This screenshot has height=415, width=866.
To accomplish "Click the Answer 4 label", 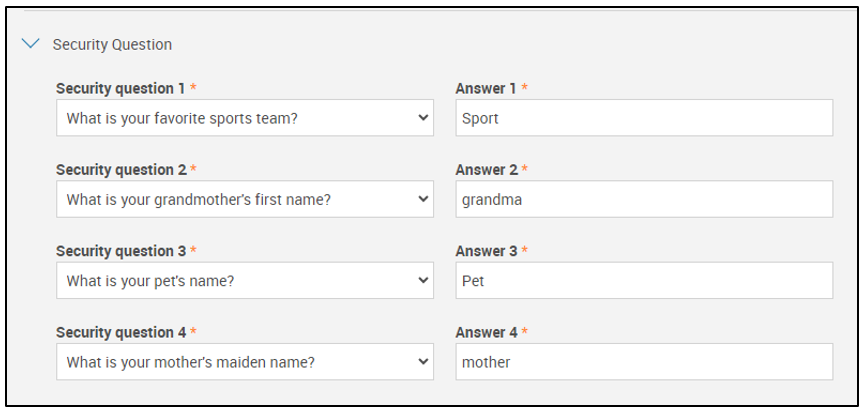I will coord(486,332).
